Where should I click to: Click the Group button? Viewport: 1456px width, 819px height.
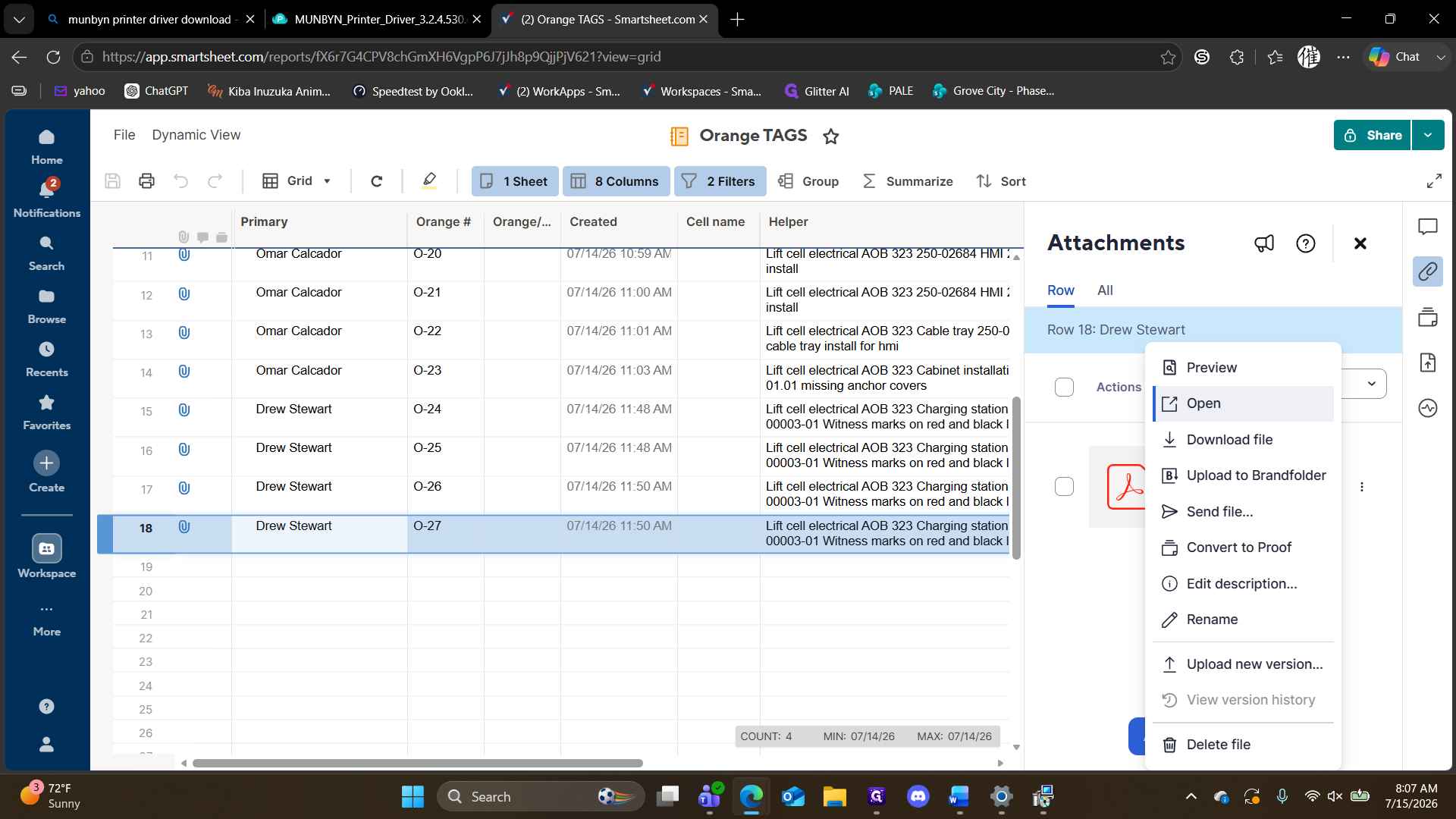click(x=809, y=181)
